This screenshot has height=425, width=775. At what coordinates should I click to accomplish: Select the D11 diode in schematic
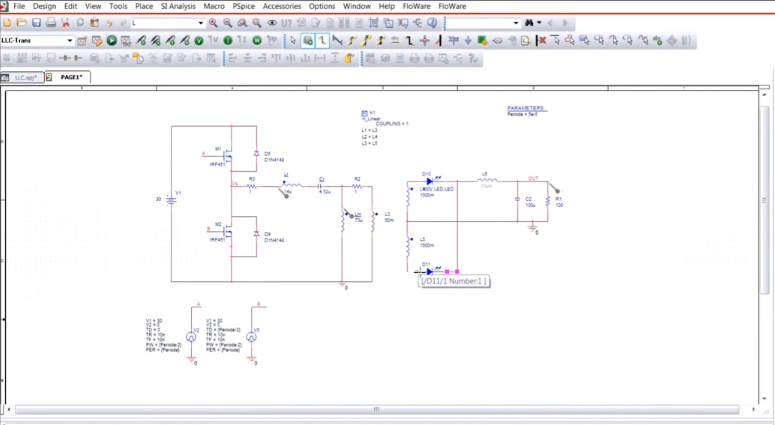pos(429,270)
